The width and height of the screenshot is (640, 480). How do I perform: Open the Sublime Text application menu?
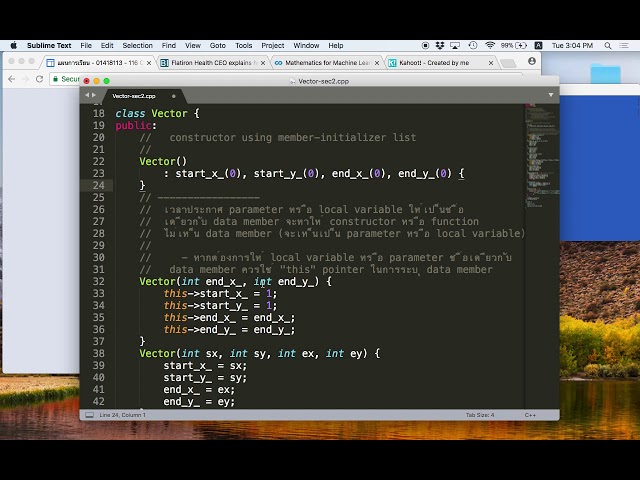point(49,45)
